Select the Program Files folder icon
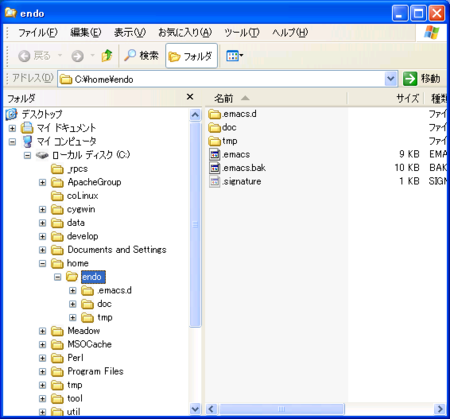Image resolution: width=450 pixels, height=419 pixels. pos(57,371)
